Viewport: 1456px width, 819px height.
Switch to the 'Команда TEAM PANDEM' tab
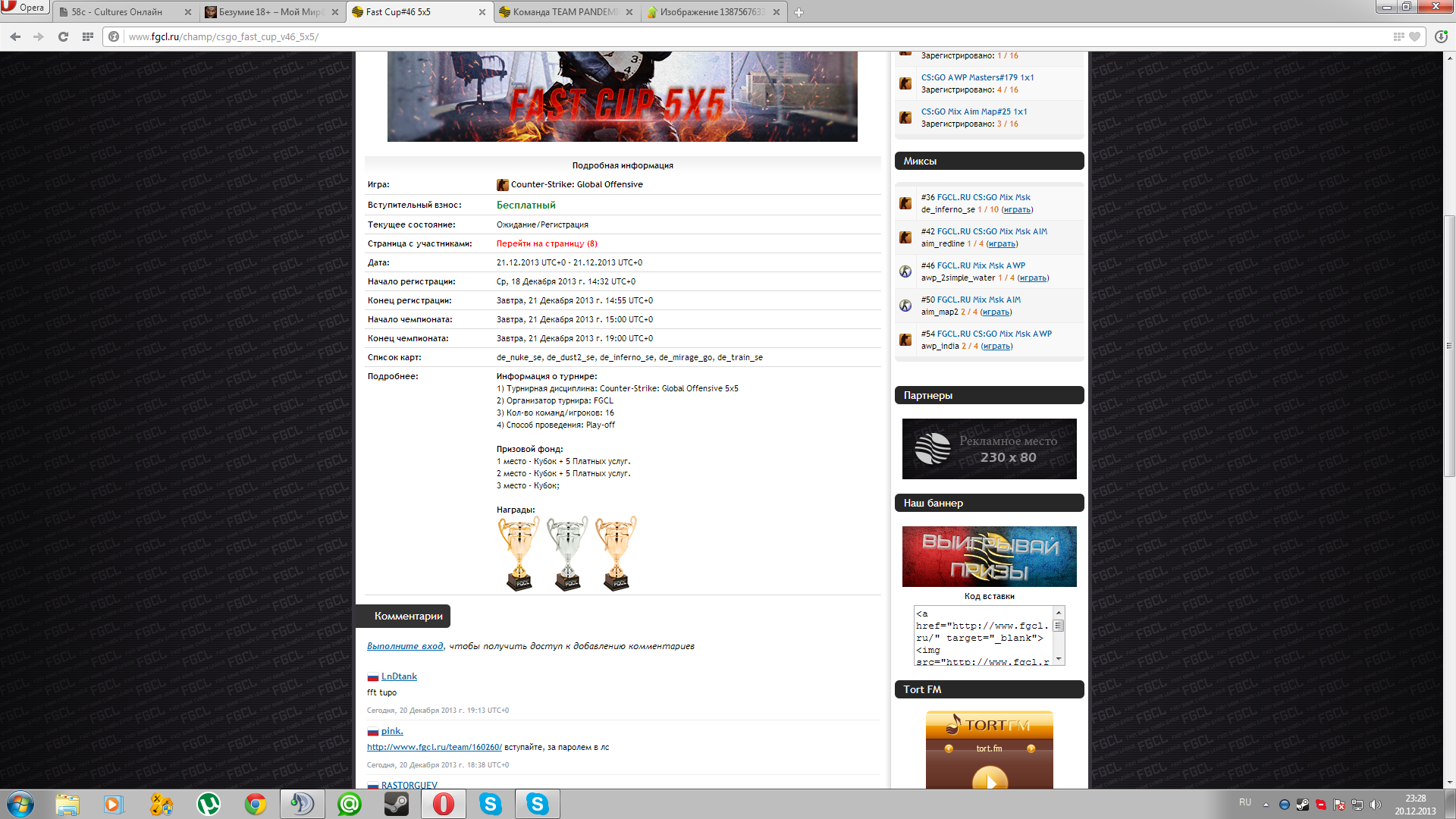pyautogui.click(x=566, y=12)
